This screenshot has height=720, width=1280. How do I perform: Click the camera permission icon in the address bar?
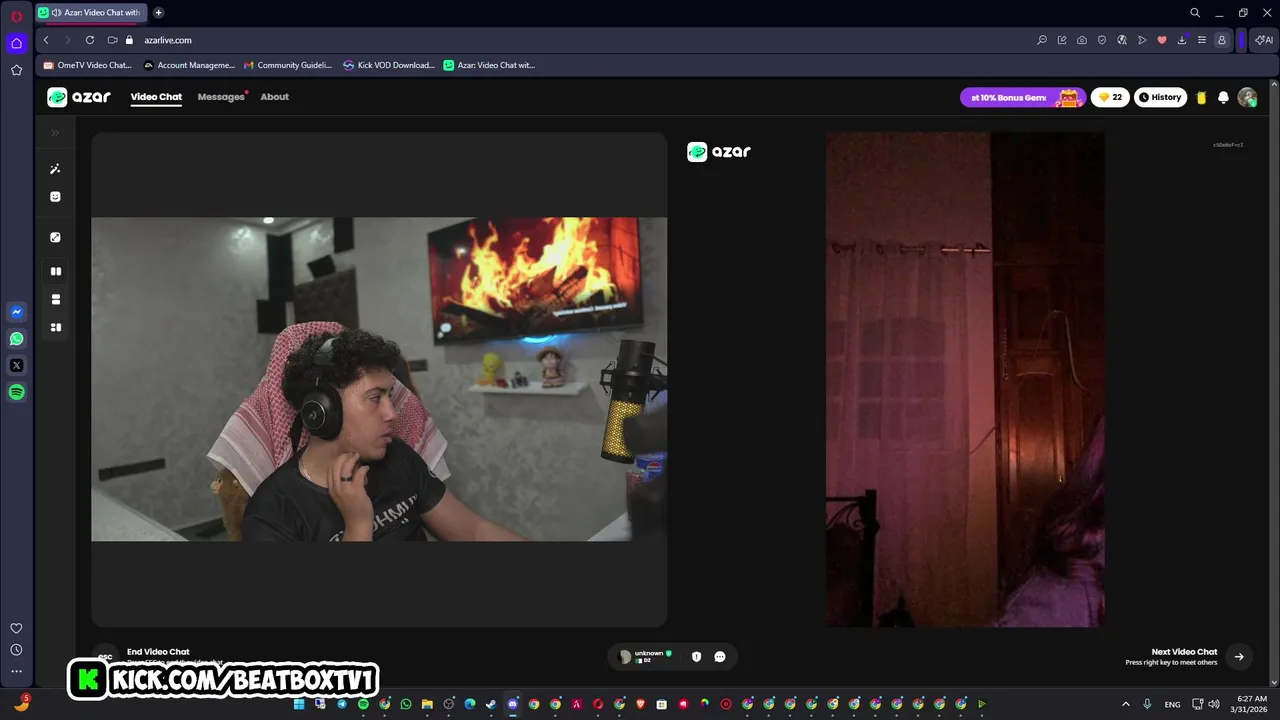(112, 40)
